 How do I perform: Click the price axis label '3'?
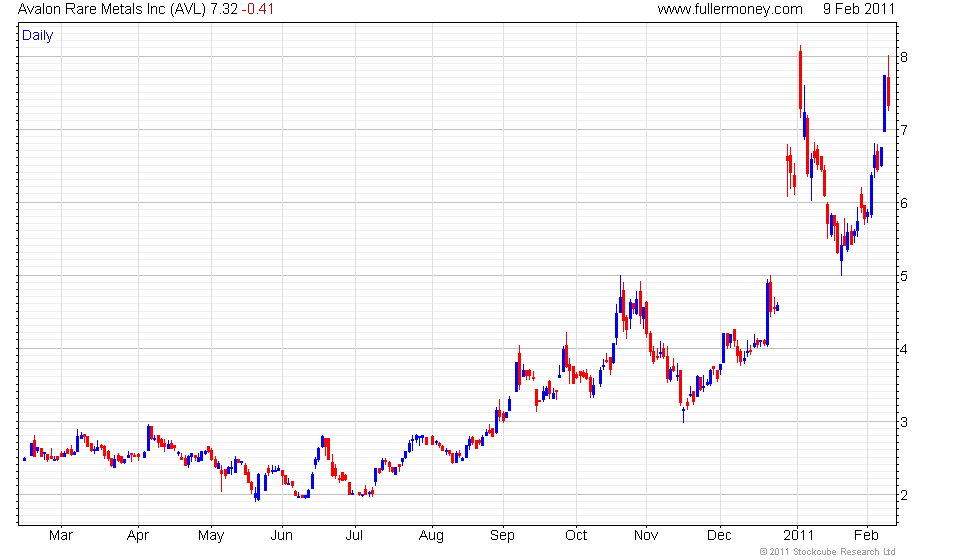(904, 422)
